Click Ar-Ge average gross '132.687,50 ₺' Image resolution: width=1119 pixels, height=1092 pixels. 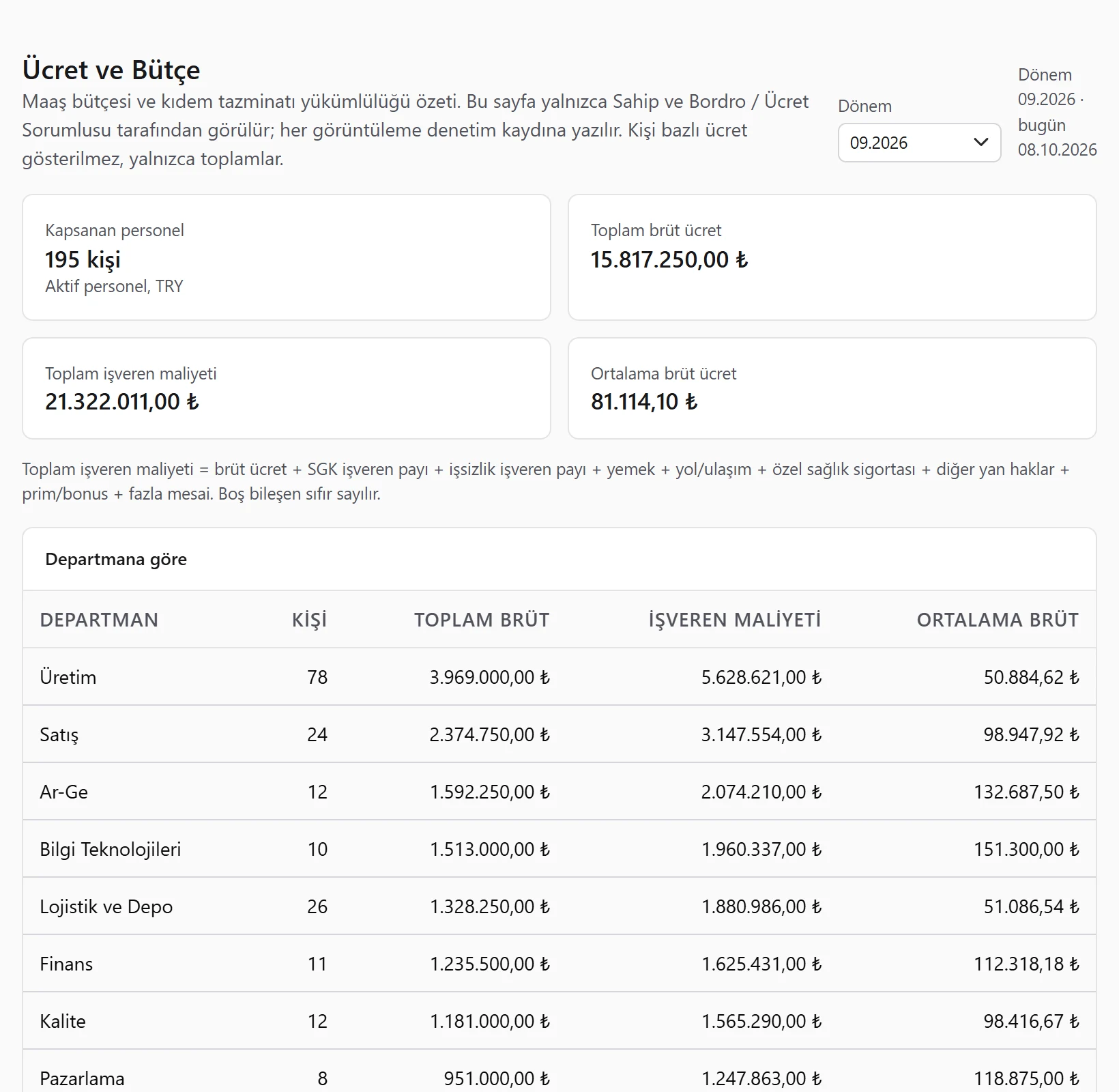pyautogui.click(x=1026, y=792)
